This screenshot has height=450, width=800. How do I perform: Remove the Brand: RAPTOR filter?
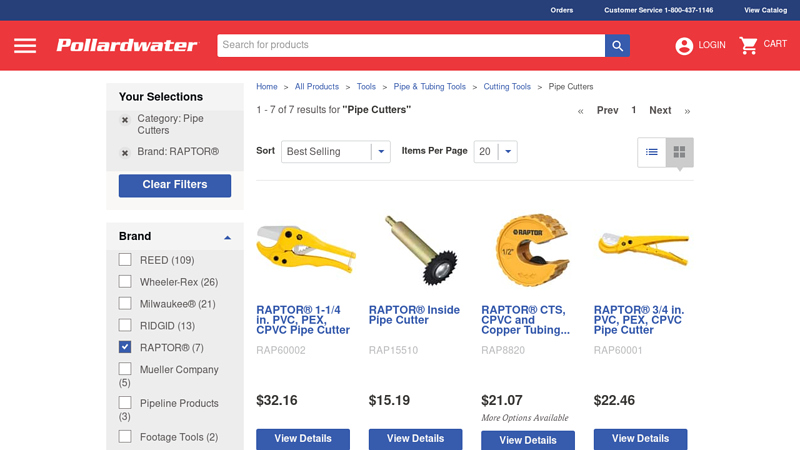pos(124,153)
